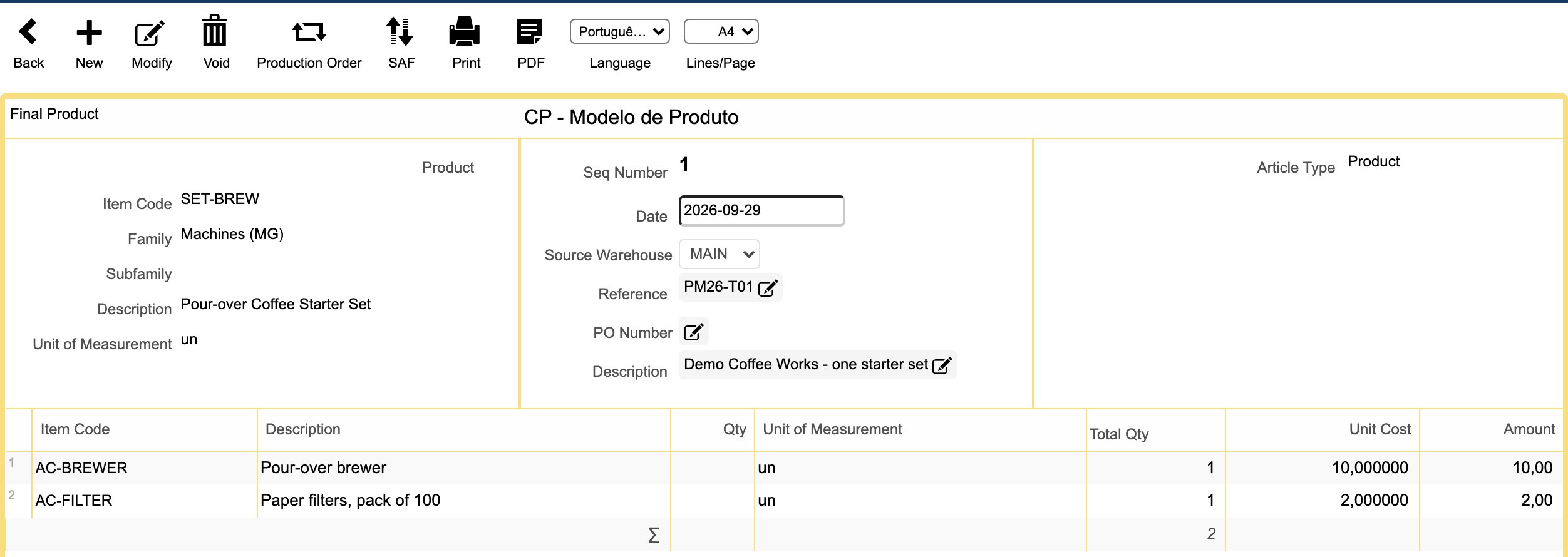Edit the Reference PM26-T01 pencil icon
The width and height of the screenshot is (1568, 557).
(768, 288)
